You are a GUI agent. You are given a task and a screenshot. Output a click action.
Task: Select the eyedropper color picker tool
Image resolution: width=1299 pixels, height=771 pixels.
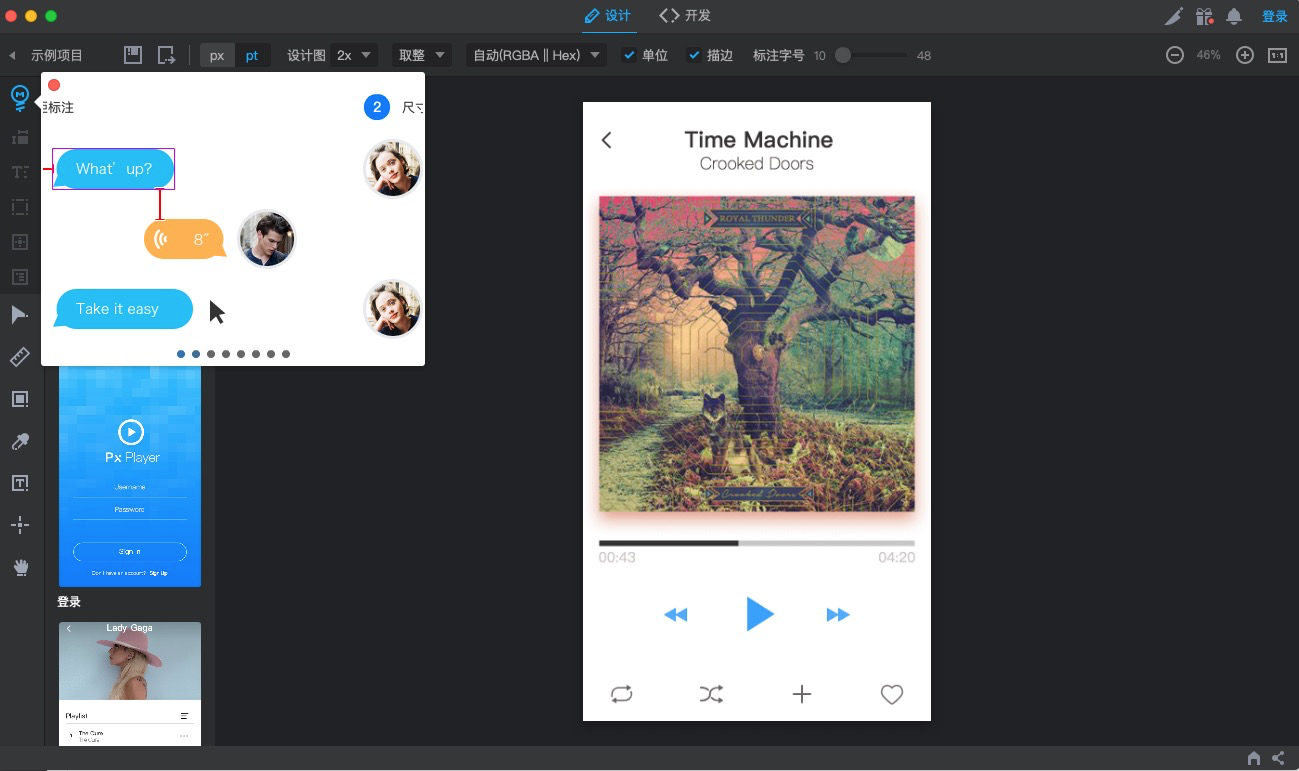coord(19,441)
